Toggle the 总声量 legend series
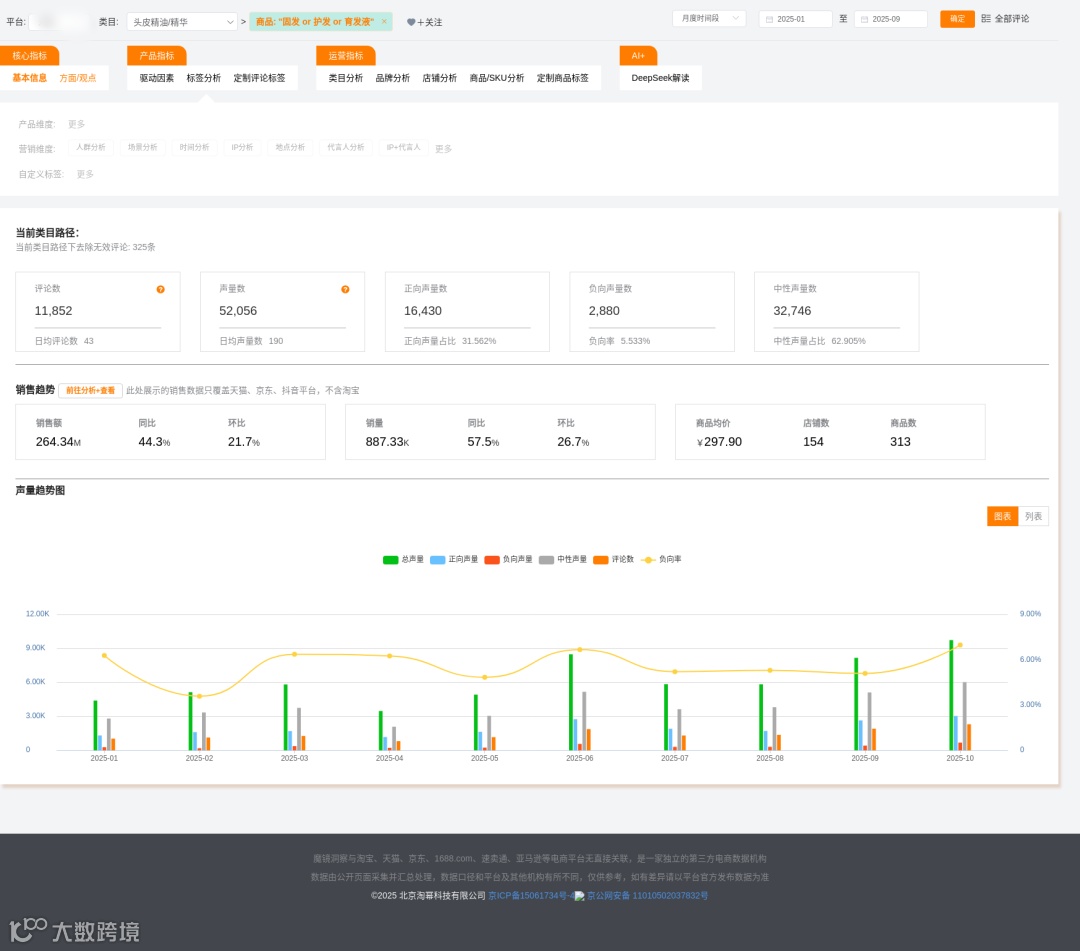The image size is (1080, 951). point(404,559)
